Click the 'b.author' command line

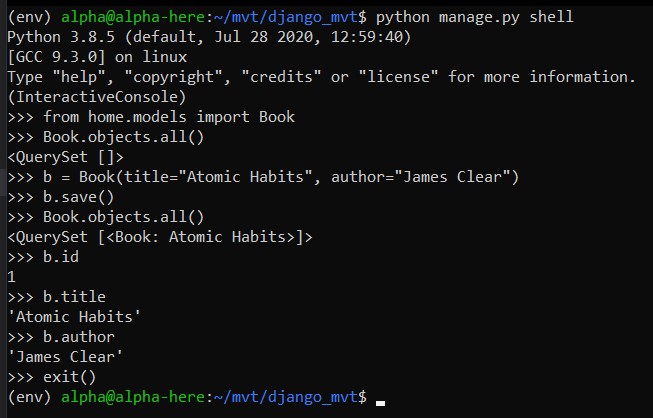tap(80, 337)
